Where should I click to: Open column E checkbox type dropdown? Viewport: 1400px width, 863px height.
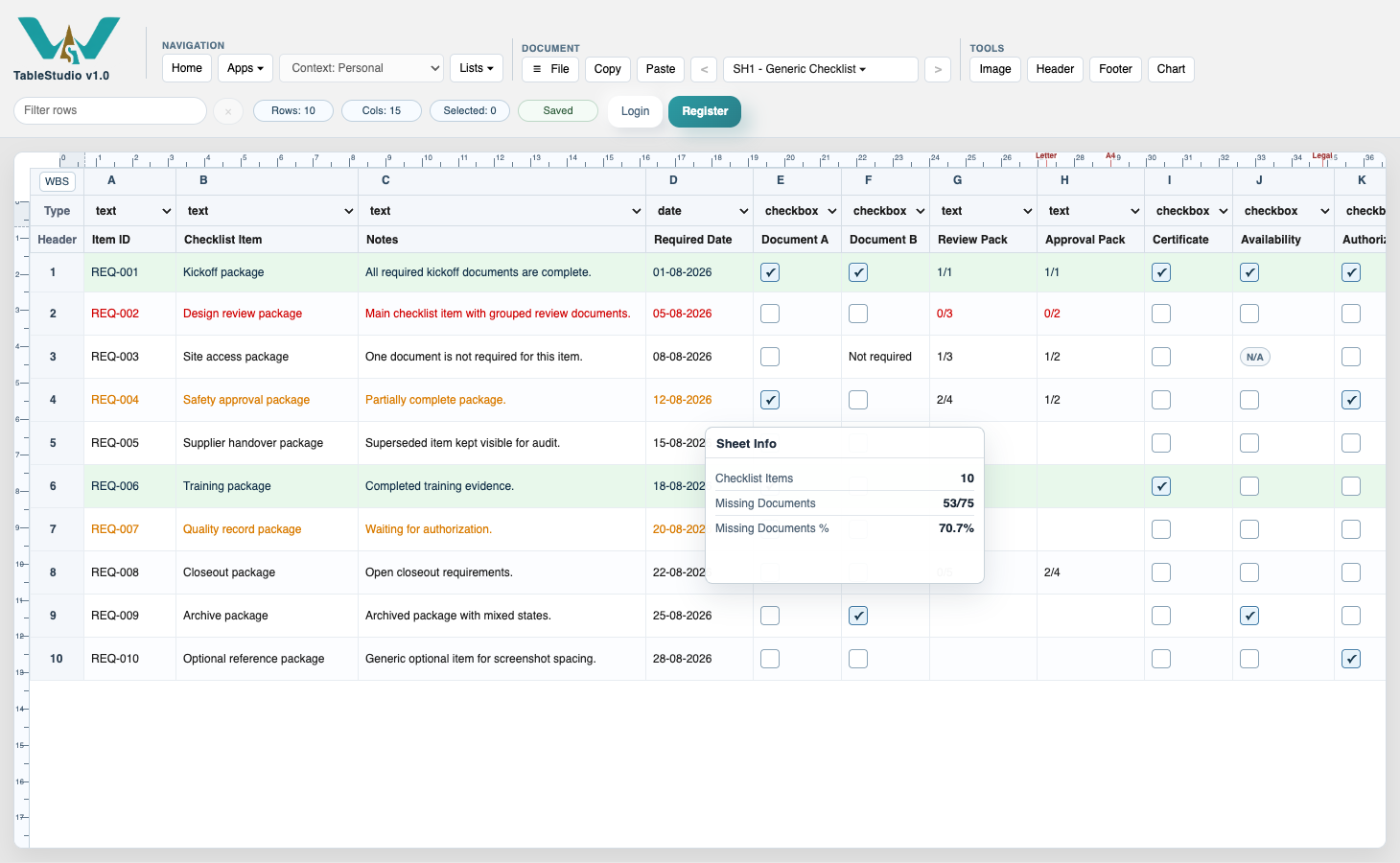(x=798, y=211)
